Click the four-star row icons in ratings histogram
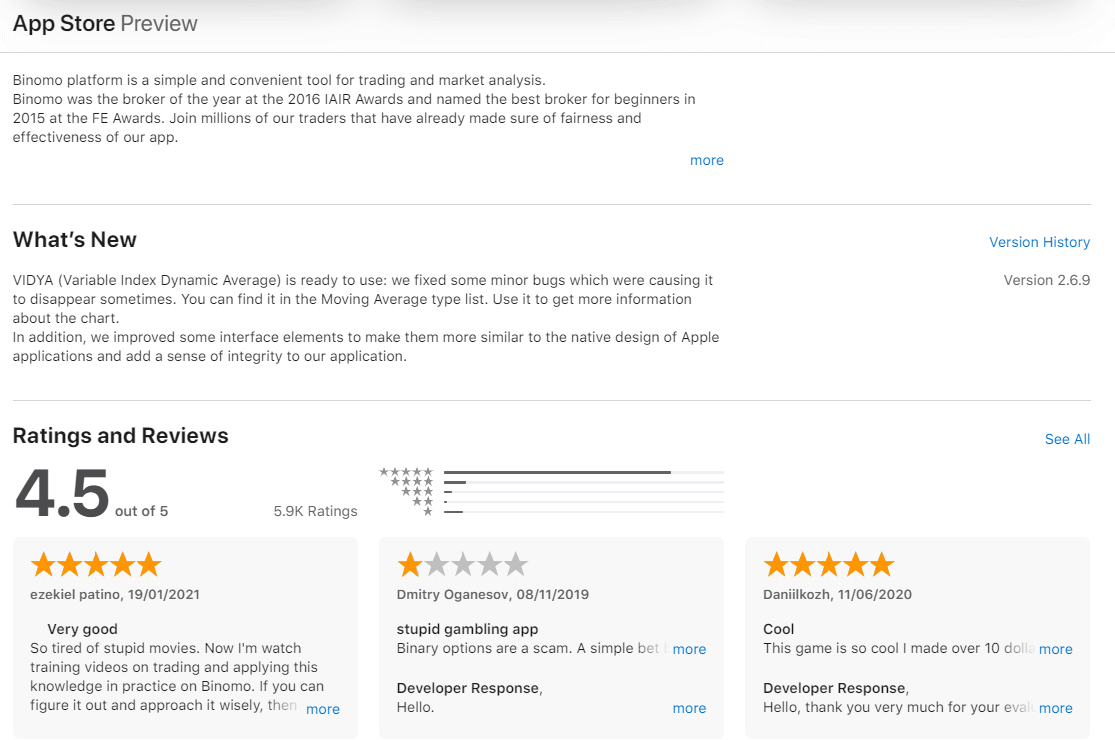The height and width of the screenshot is (740, 1115). [x=411, y=482]
